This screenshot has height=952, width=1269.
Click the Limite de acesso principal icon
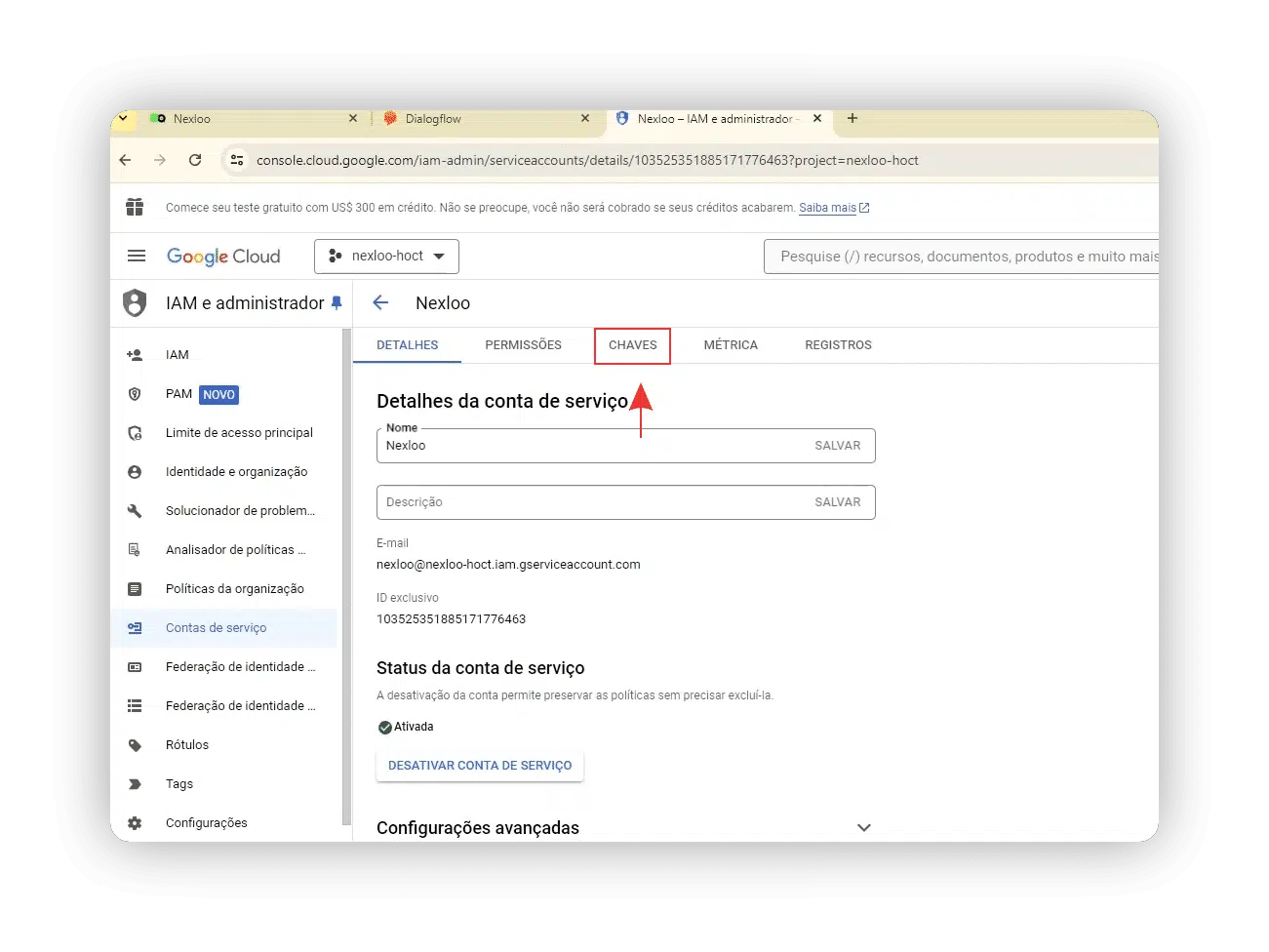click(x=135, y=433)
